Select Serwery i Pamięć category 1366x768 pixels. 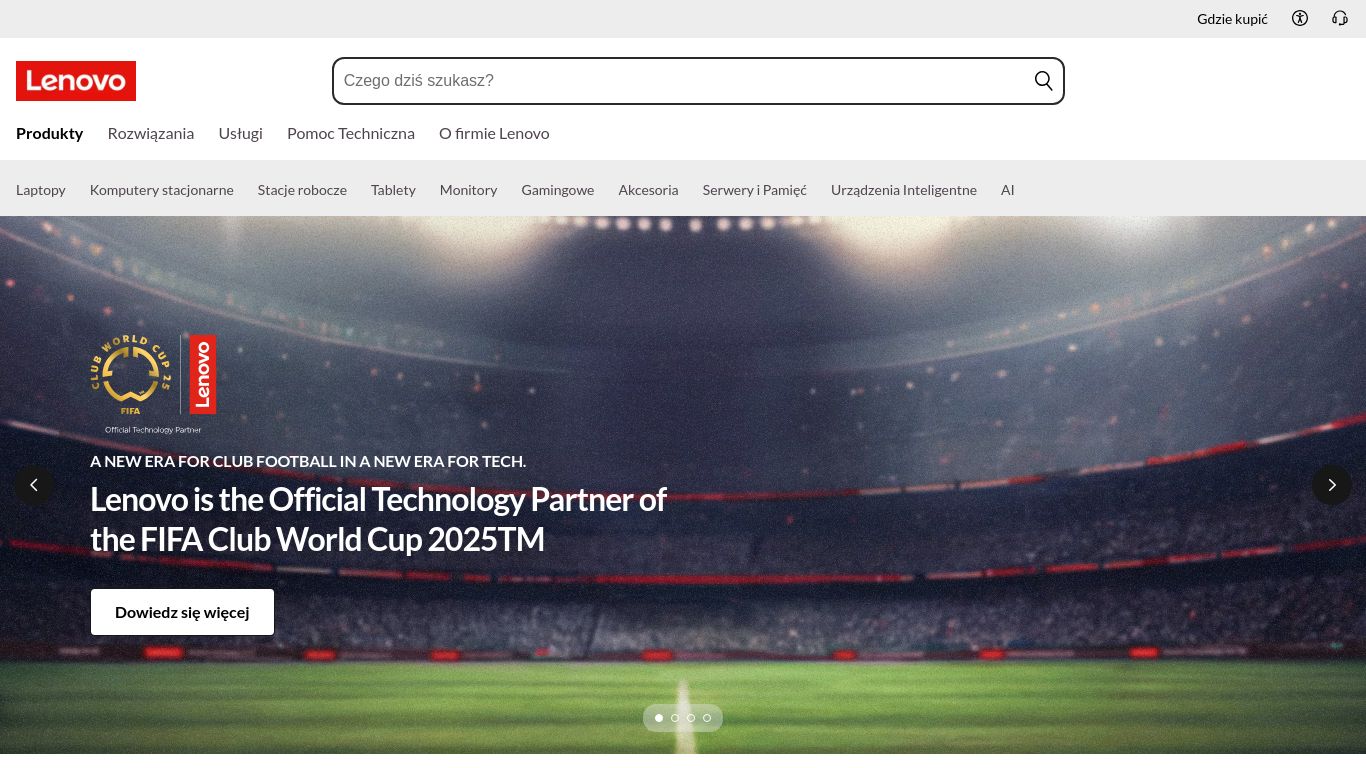coord(755,190)
